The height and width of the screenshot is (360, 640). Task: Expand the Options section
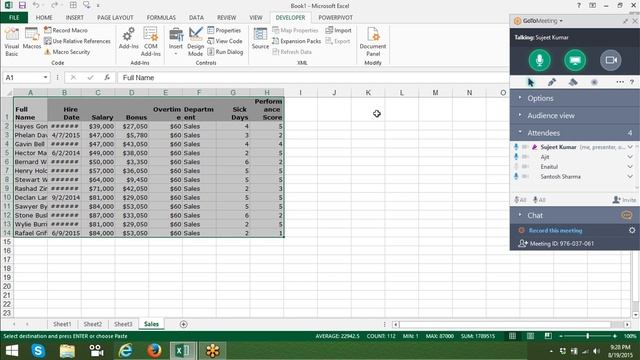(575, 98)
